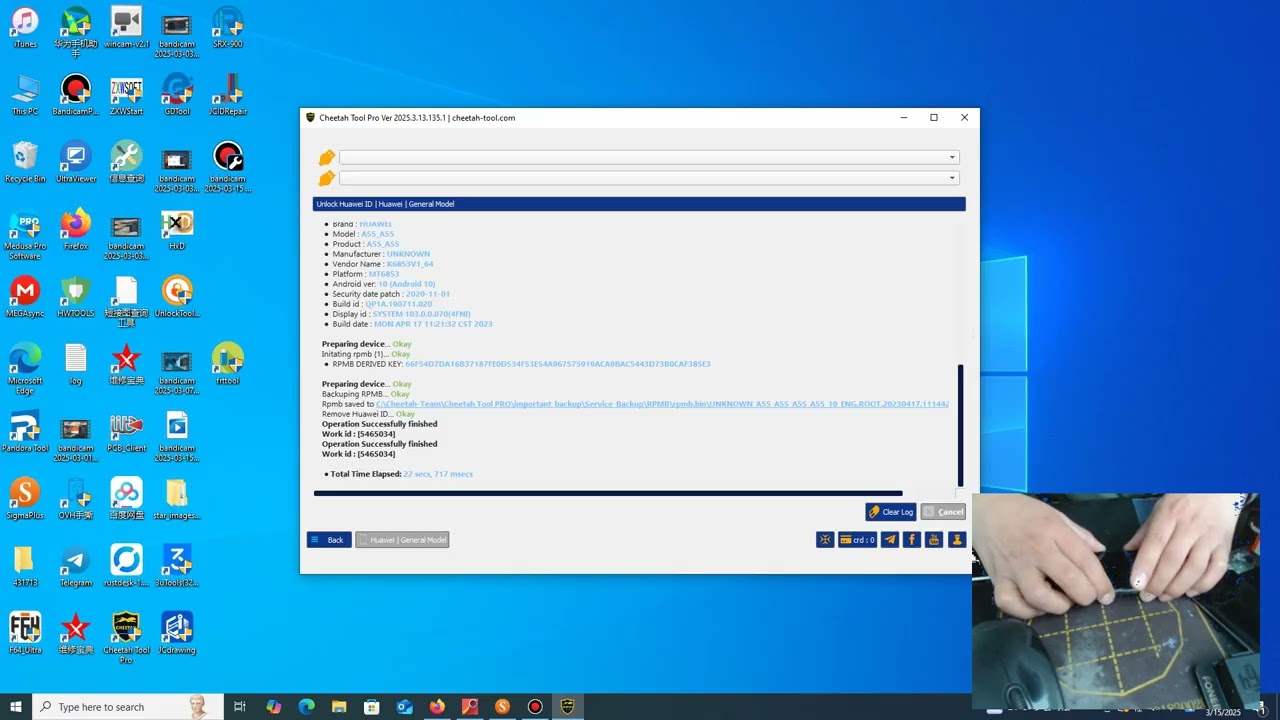The height and width of the screenshot is (720, 1280).
Task: Open the Medusa Pro Software shortcut
Action: (25, 235)
